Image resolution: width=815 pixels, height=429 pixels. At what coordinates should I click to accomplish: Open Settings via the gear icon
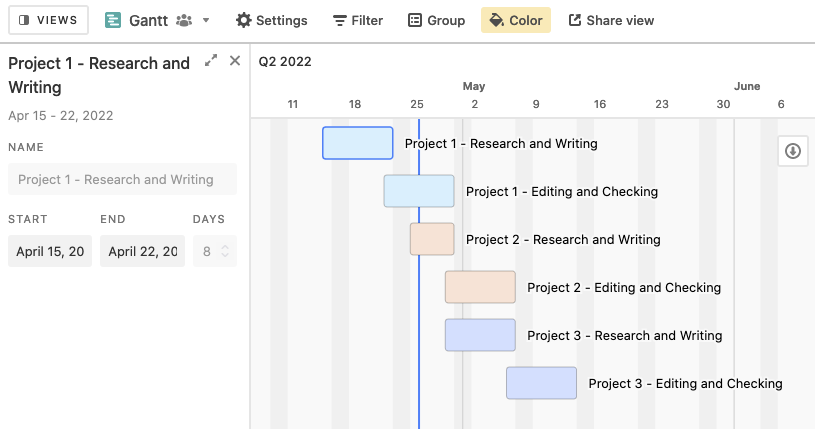tap(243, 20)
